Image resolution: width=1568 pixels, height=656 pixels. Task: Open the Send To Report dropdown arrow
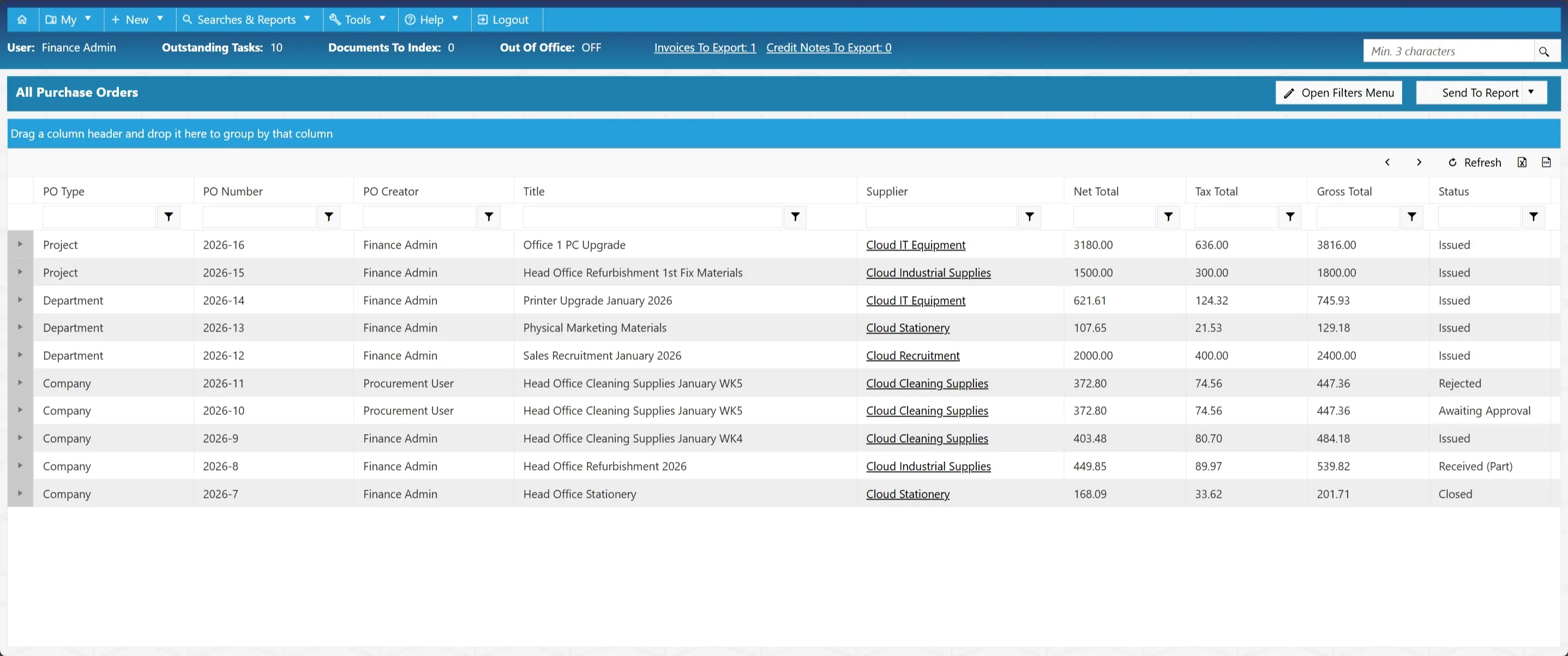pos(1531,93)
